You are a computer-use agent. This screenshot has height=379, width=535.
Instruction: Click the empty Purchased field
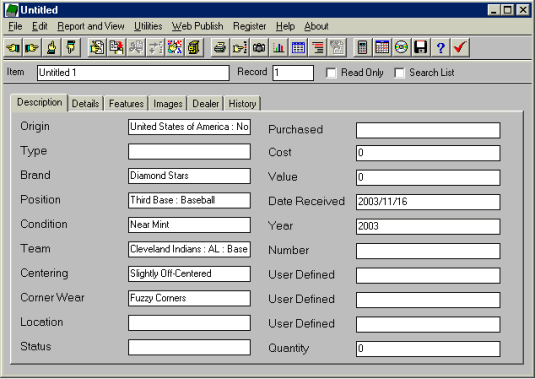[428, 130]
